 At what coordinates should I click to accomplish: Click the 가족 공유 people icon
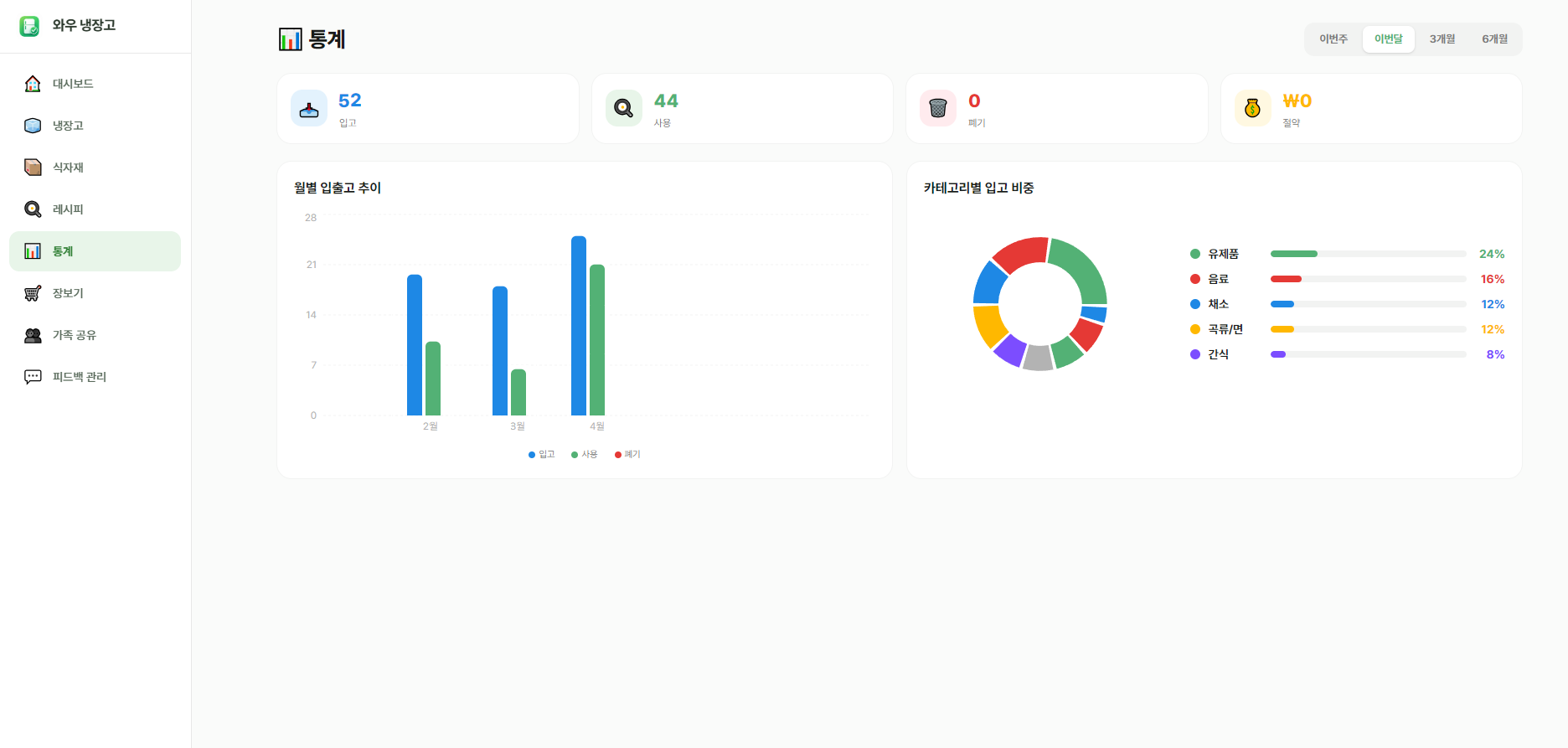[33, 335]
